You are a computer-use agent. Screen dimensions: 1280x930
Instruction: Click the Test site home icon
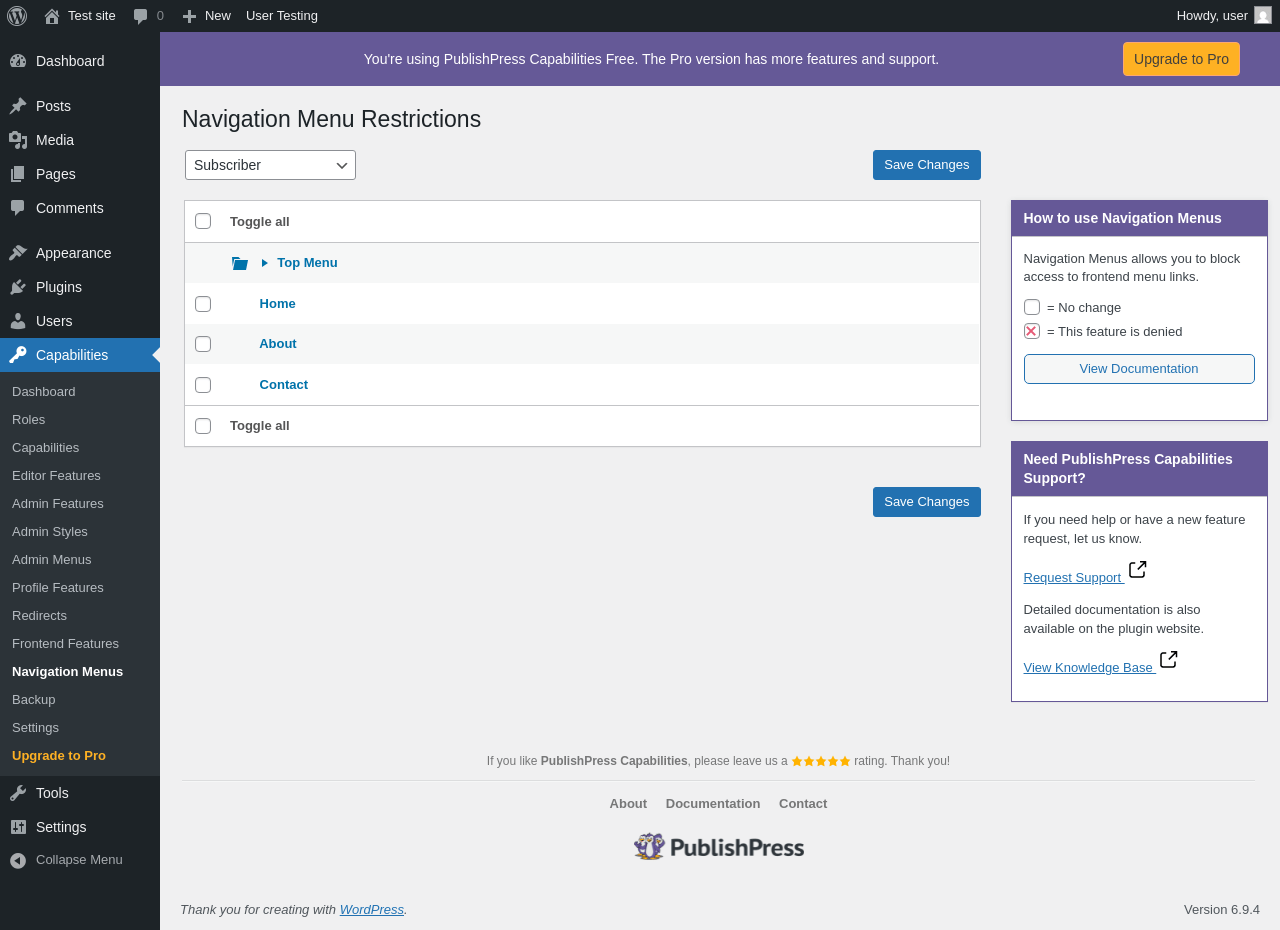coord(52,16)
